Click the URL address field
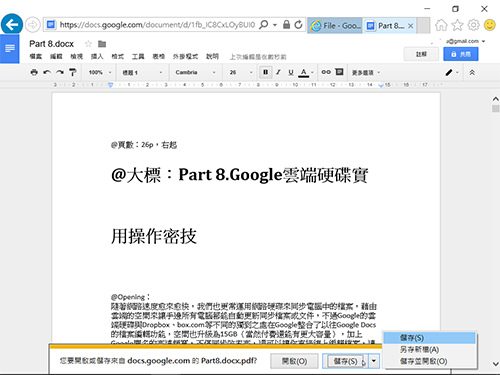 coord(157,25)
